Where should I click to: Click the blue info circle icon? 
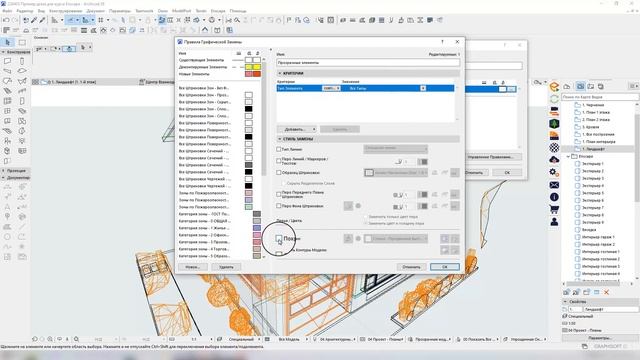[x=554, y=197]
